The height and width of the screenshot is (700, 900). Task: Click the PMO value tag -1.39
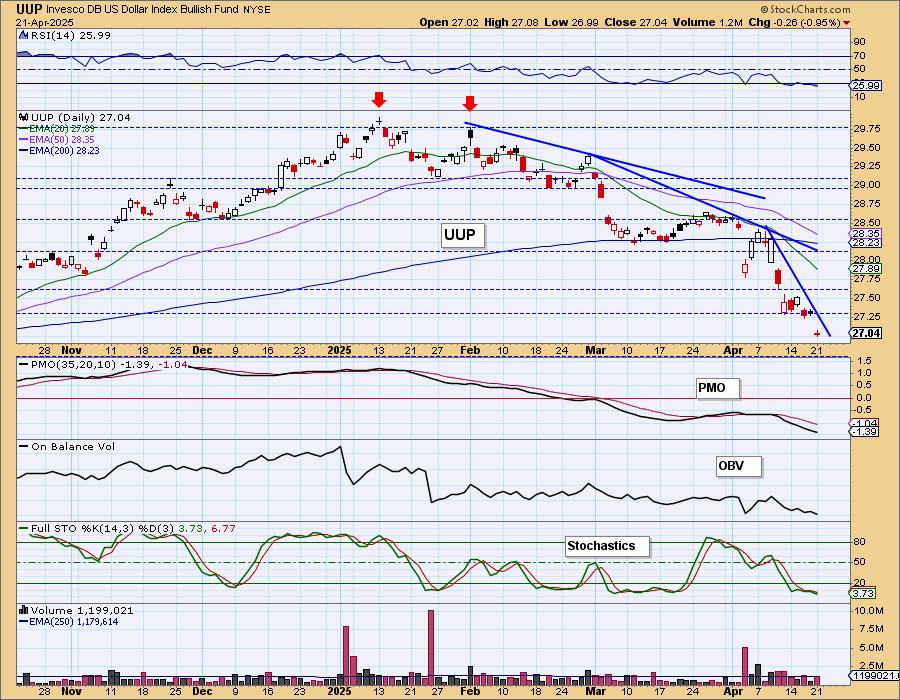(x=864, y=431)
